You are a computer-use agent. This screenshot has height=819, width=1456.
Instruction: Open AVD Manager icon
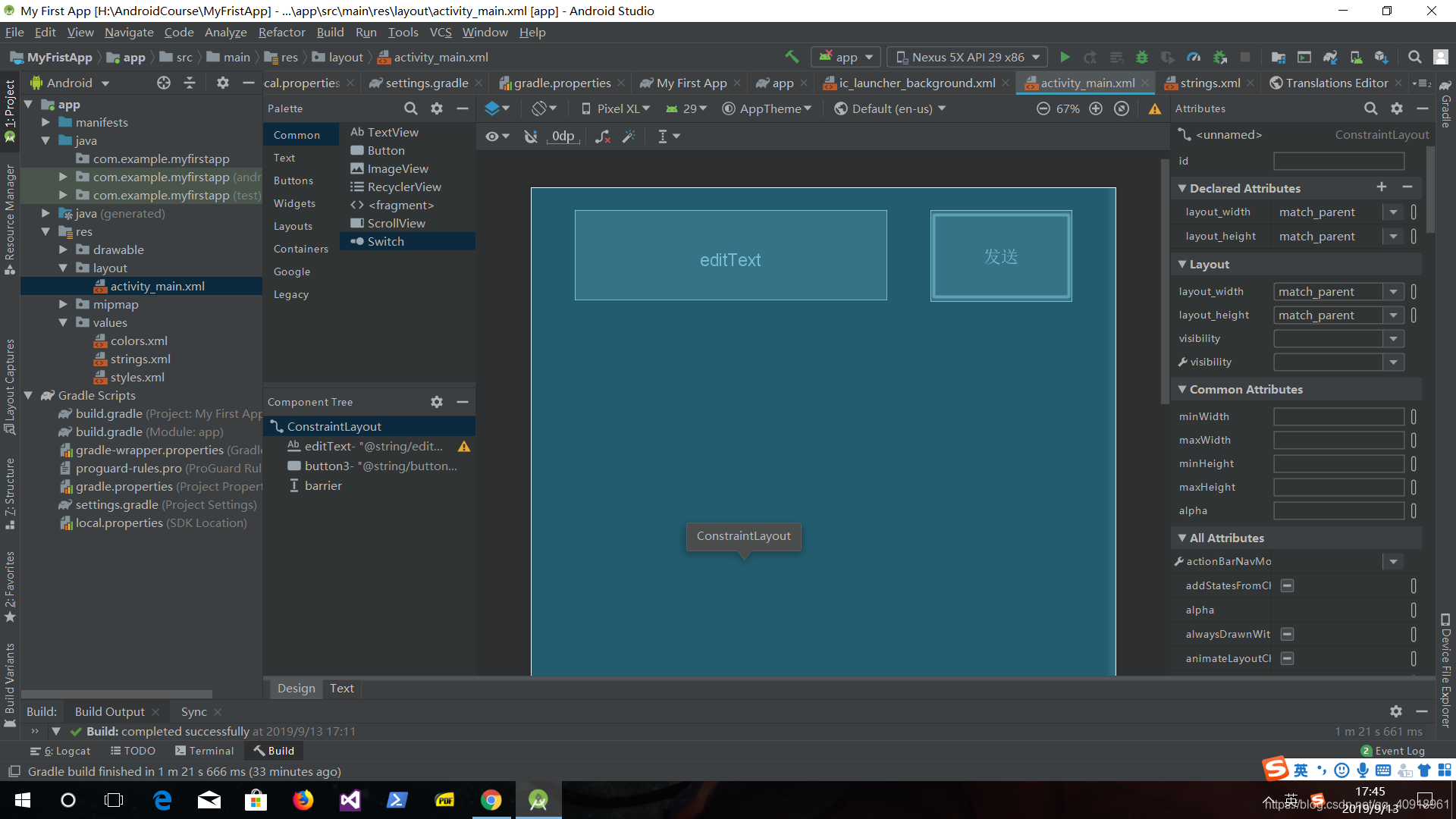tap(1356, 57)
